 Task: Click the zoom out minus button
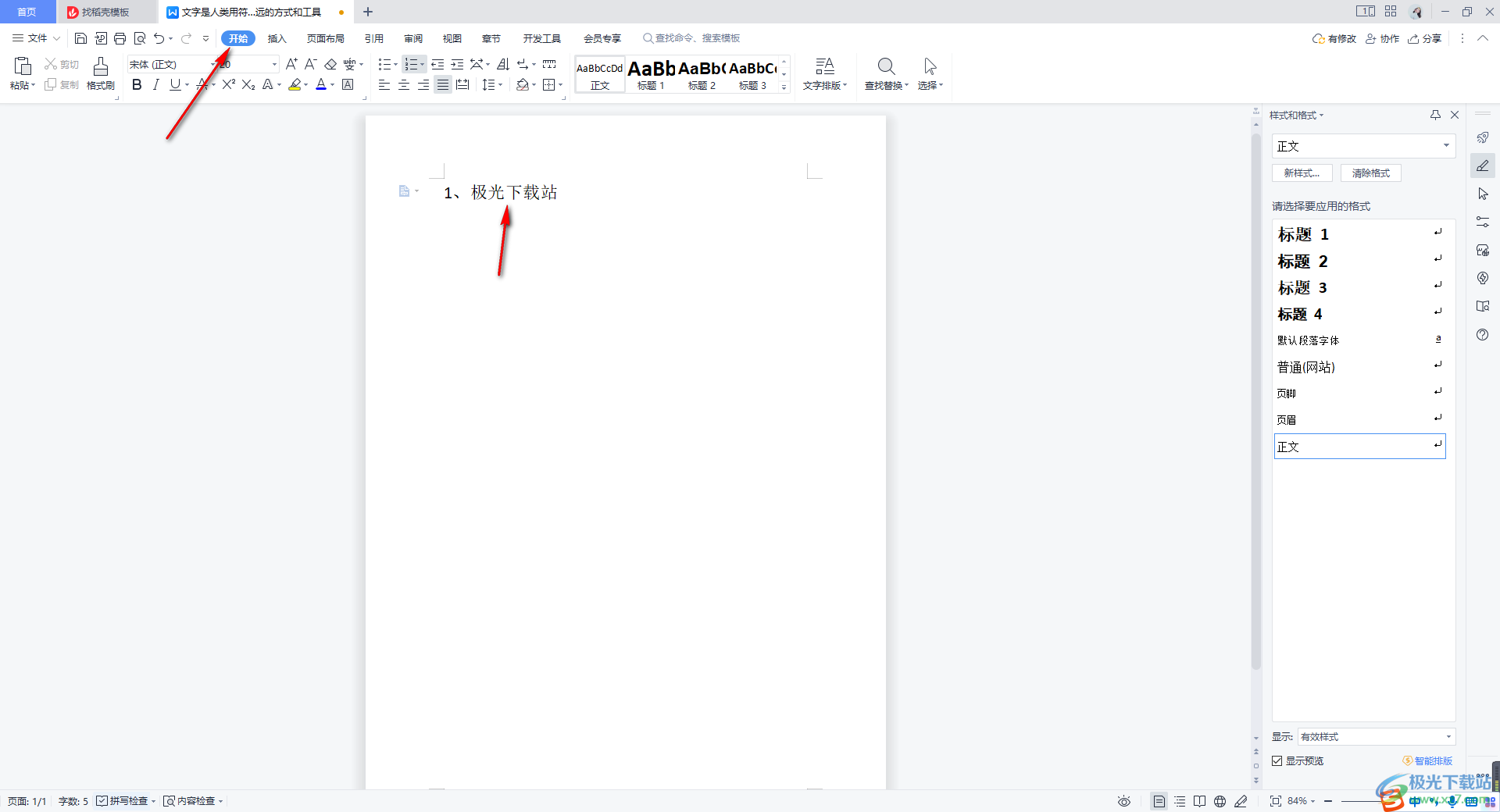1328,801
